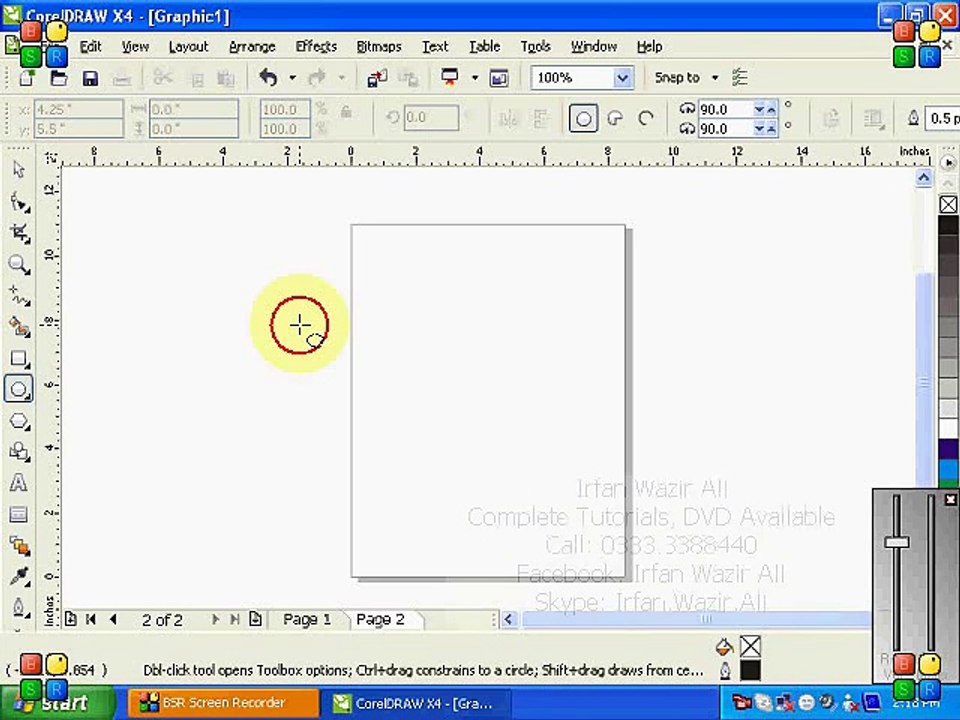This screenshot has height=720, width=960.
Task: Choose the Arc shape mode button
Action: [646, 118]
